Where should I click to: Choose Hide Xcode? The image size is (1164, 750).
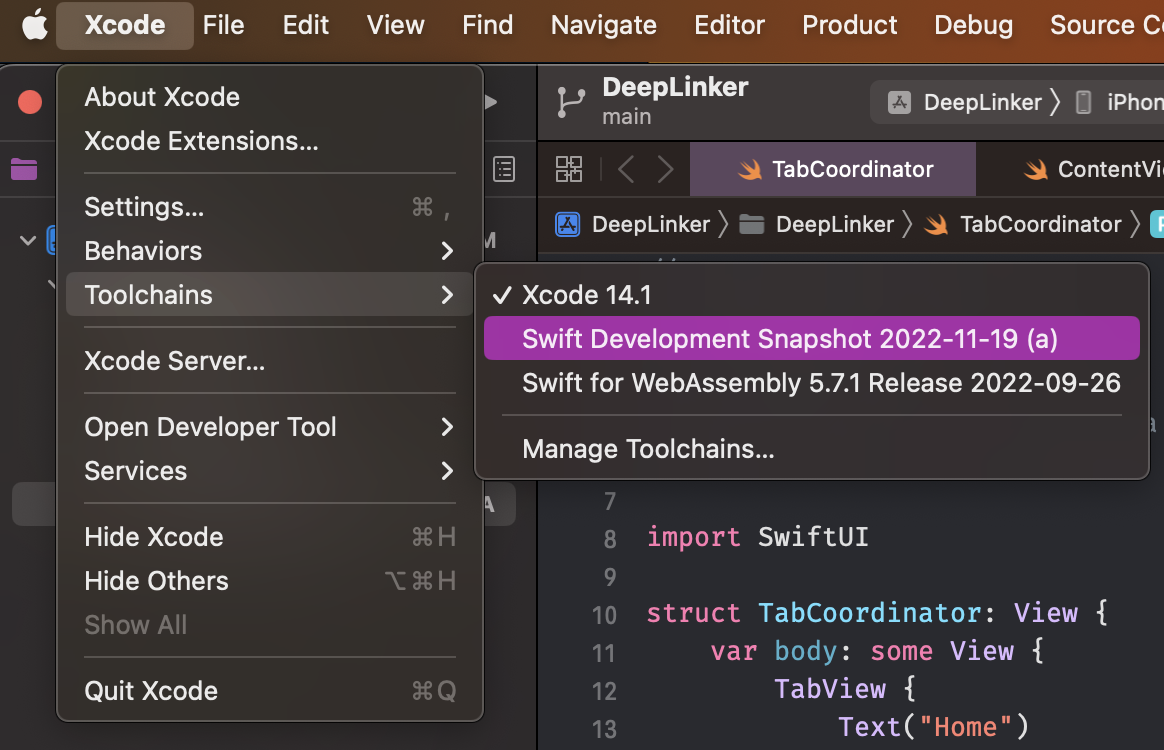[x=269, y=537]
